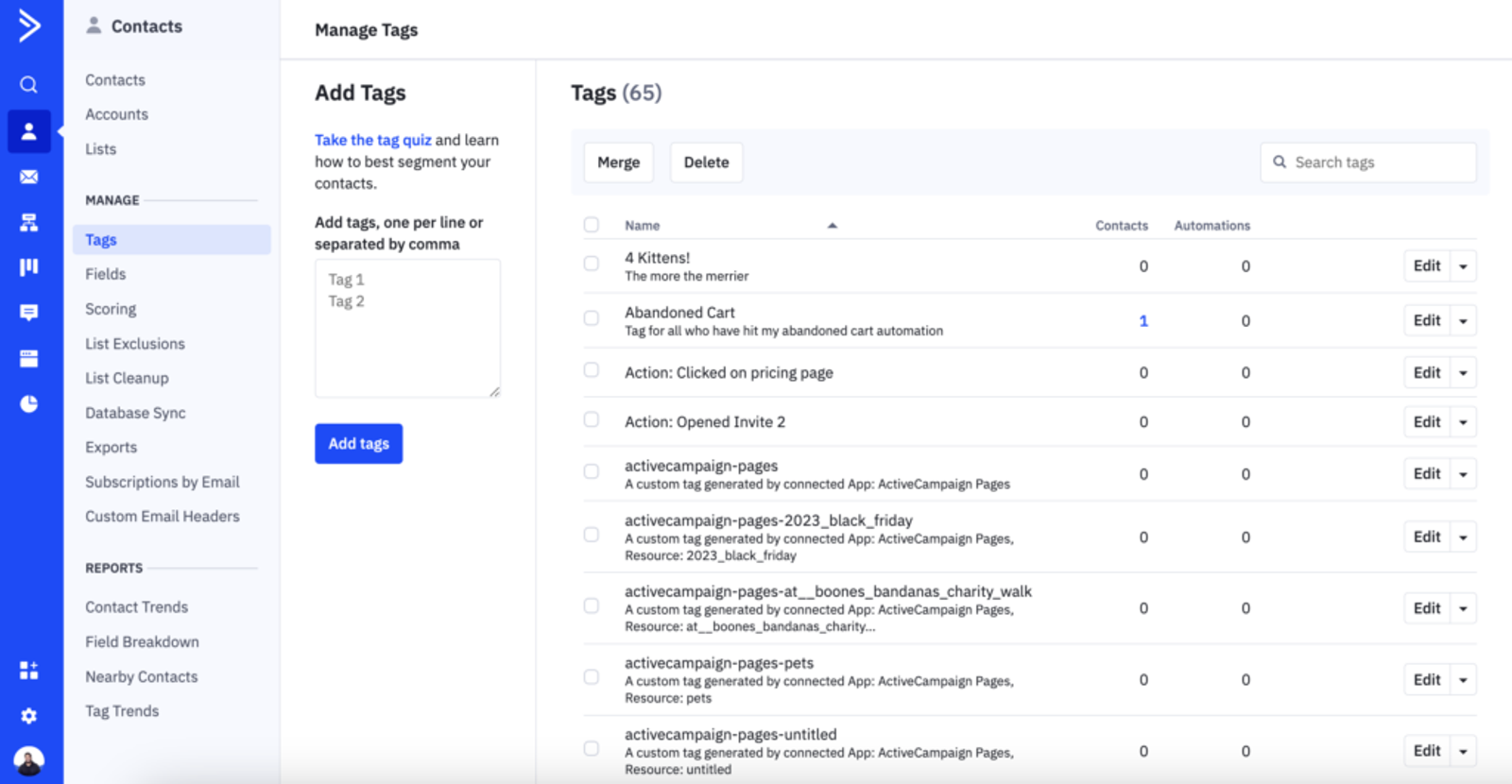Follow the Take the tag quiz link

(372, 140)
